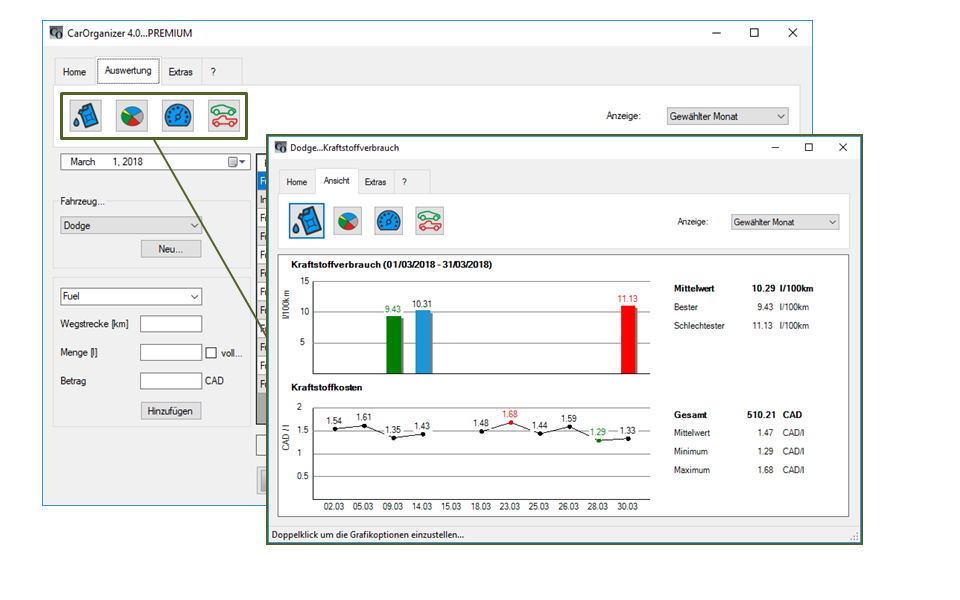Toggle the 'voll...' full tank checkbox

click(x=211, y=352)
